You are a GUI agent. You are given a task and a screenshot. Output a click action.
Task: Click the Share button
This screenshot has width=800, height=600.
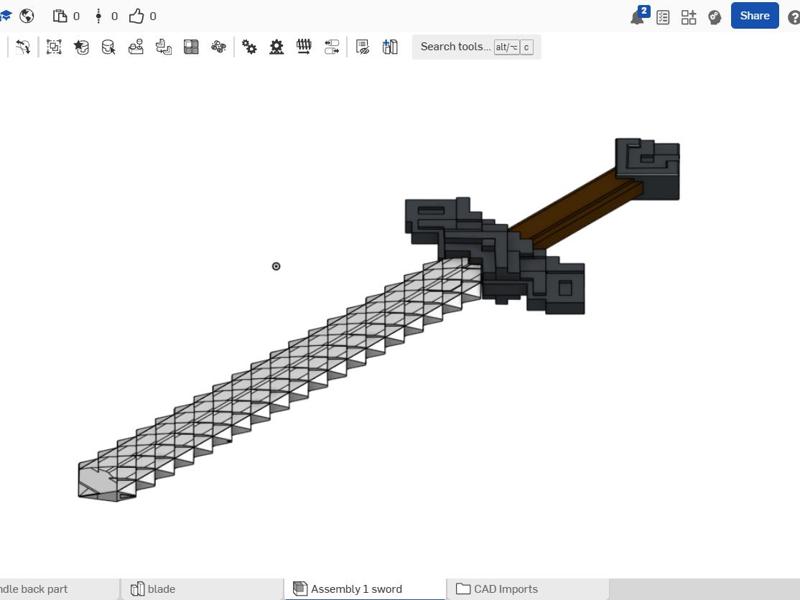click(x=755, y=15)
